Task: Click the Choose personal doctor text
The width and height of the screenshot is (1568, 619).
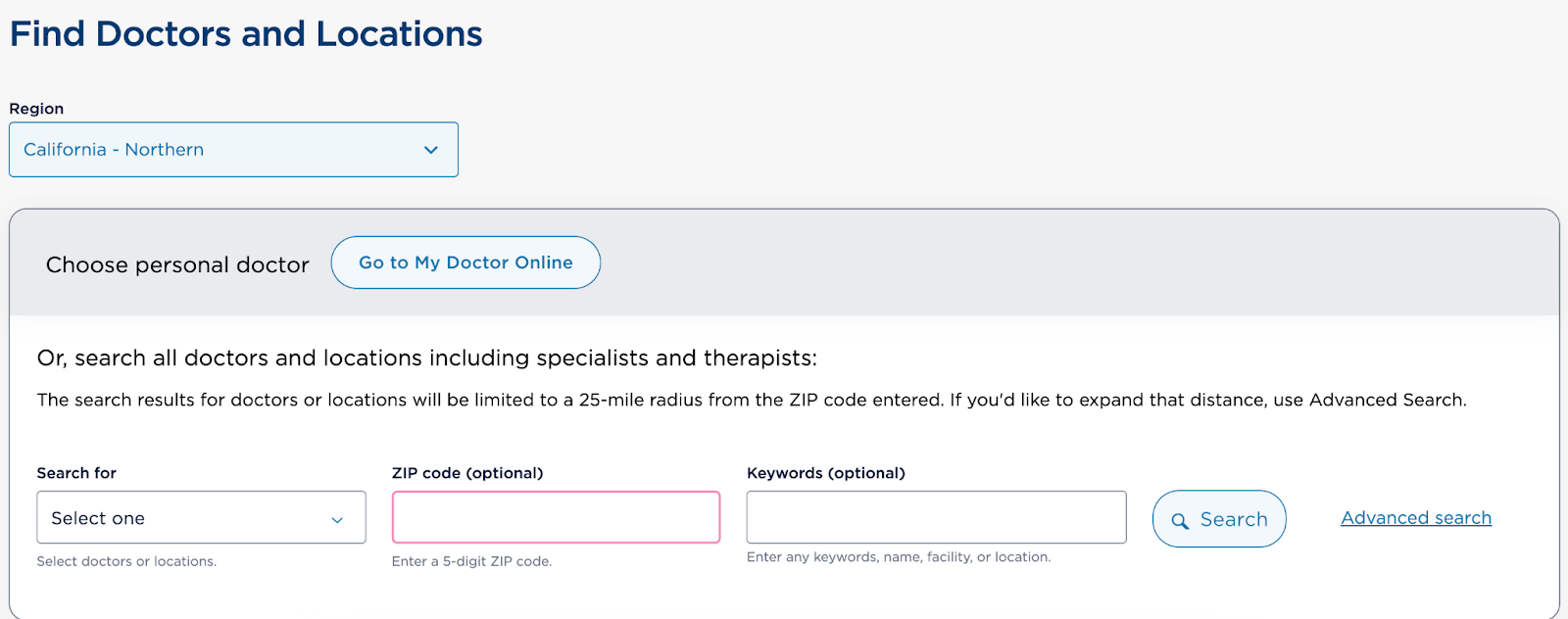Action: 177,264
